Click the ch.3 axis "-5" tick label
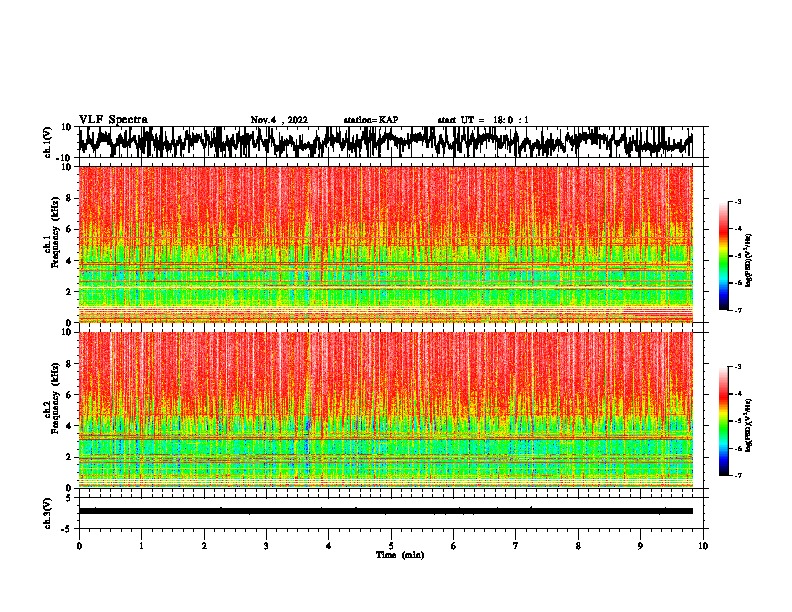Screen dimensions: 792x612 pyautogui.click(x=68, y=529)
